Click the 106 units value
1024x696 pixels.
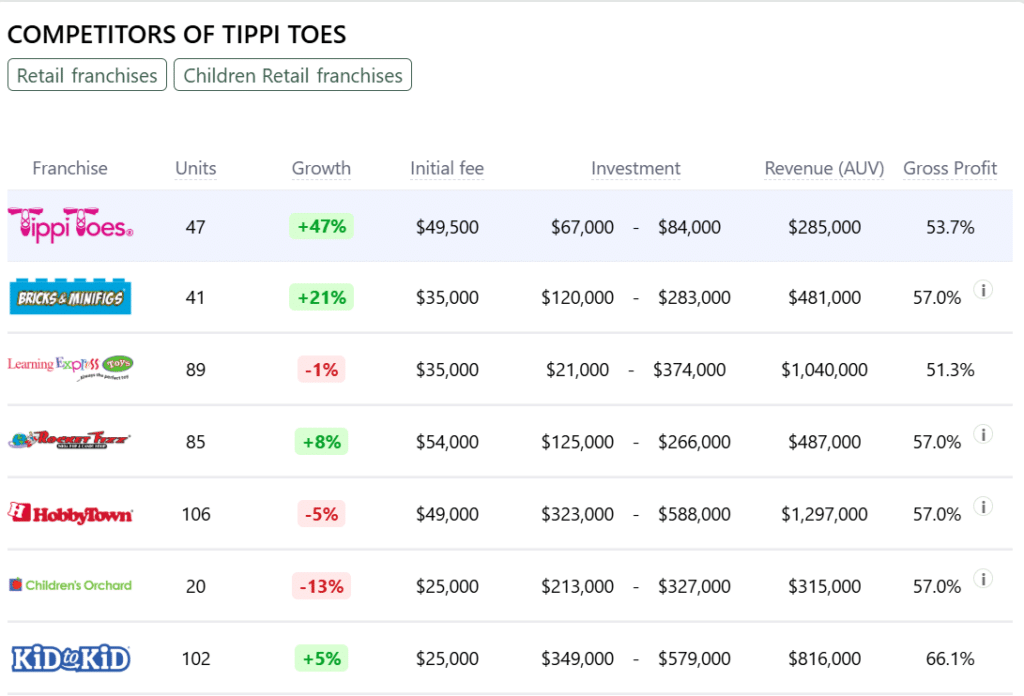point(196,514)
